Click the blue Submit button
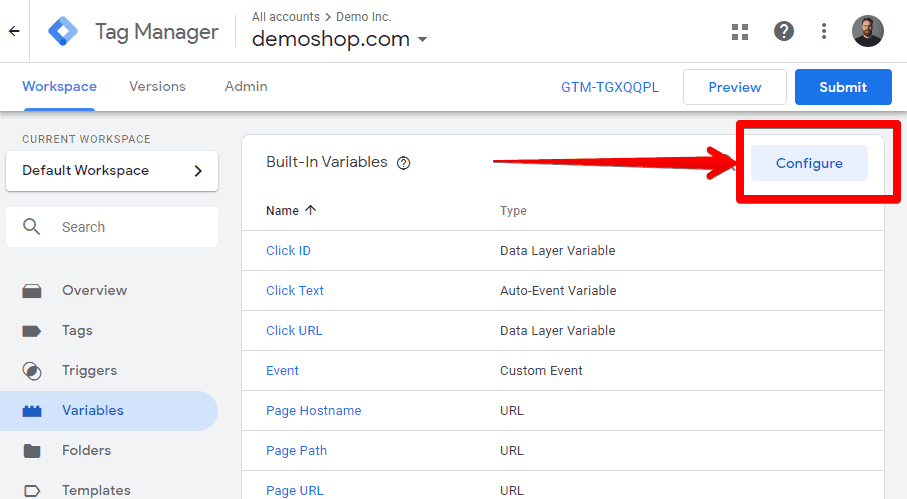Image resolution: width=907 pixels, height=499 pixels. 843,87
